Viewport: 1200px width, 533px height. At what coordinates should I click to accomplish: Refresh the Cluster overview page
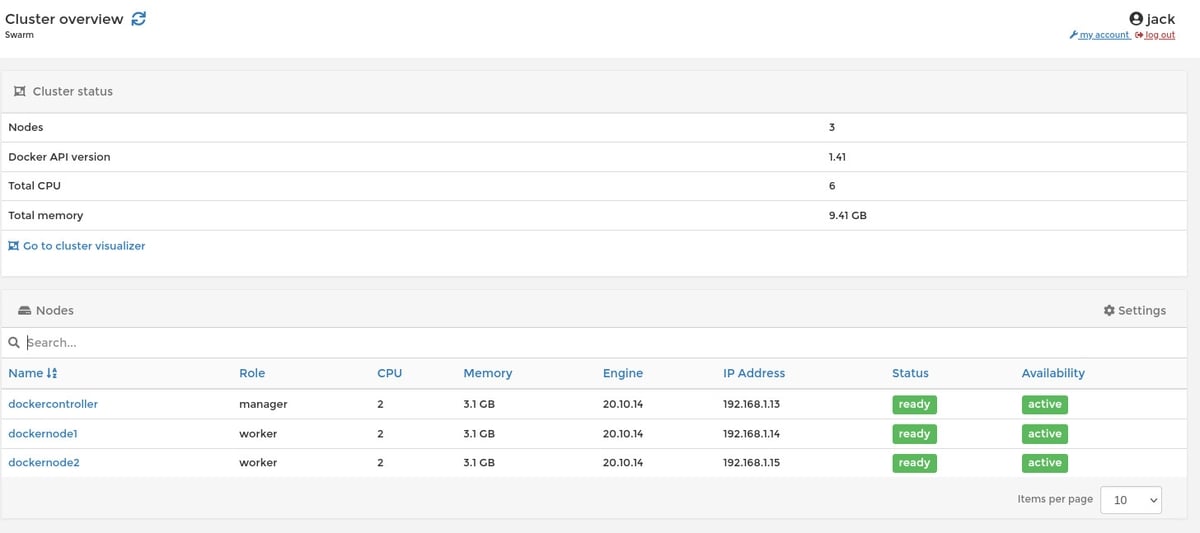pyautogui.click(x=139, y=19)
